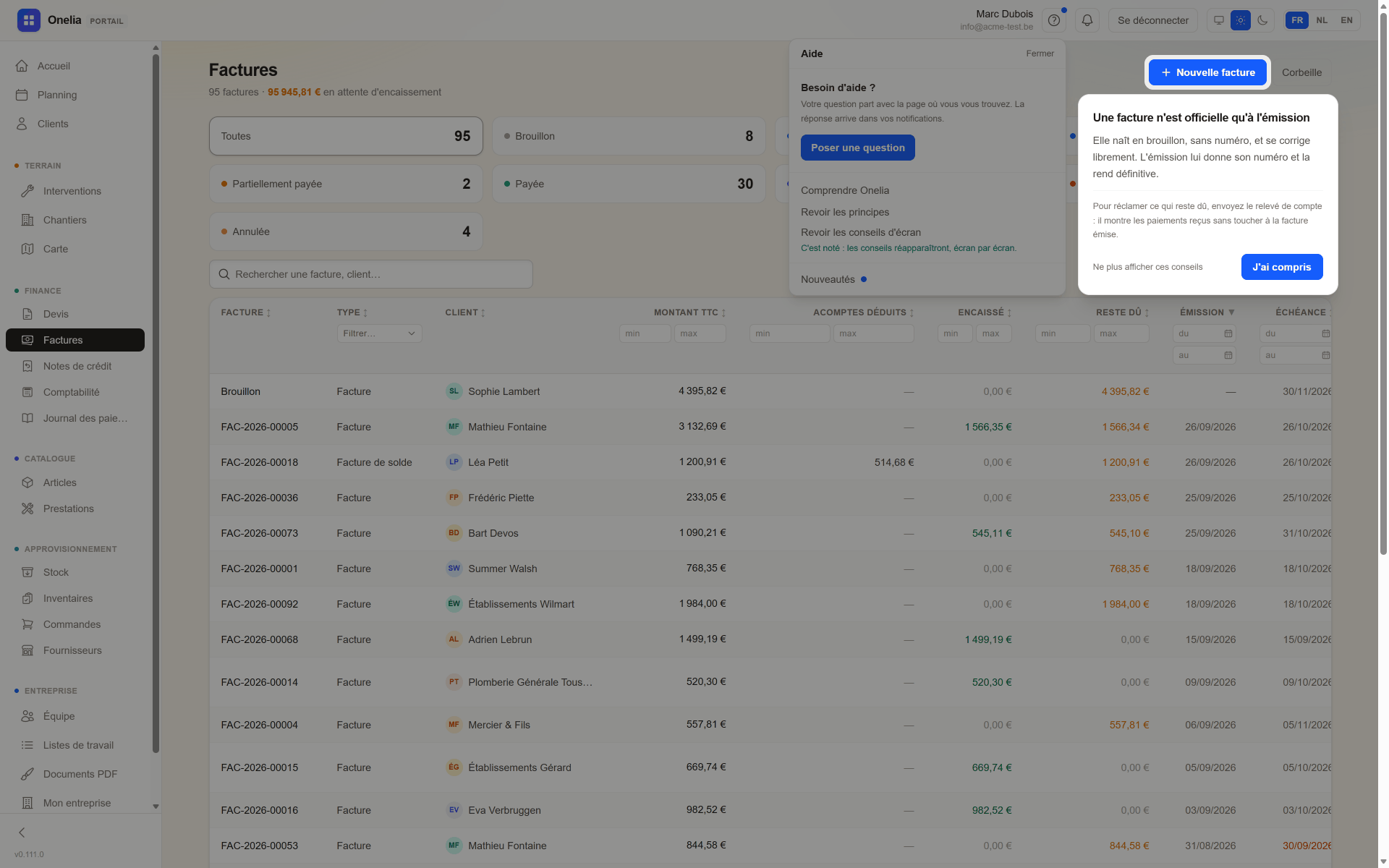Click Nouvelle facture button
The height and width of the screenshot is (868, 1389).
click(1207, 72)
